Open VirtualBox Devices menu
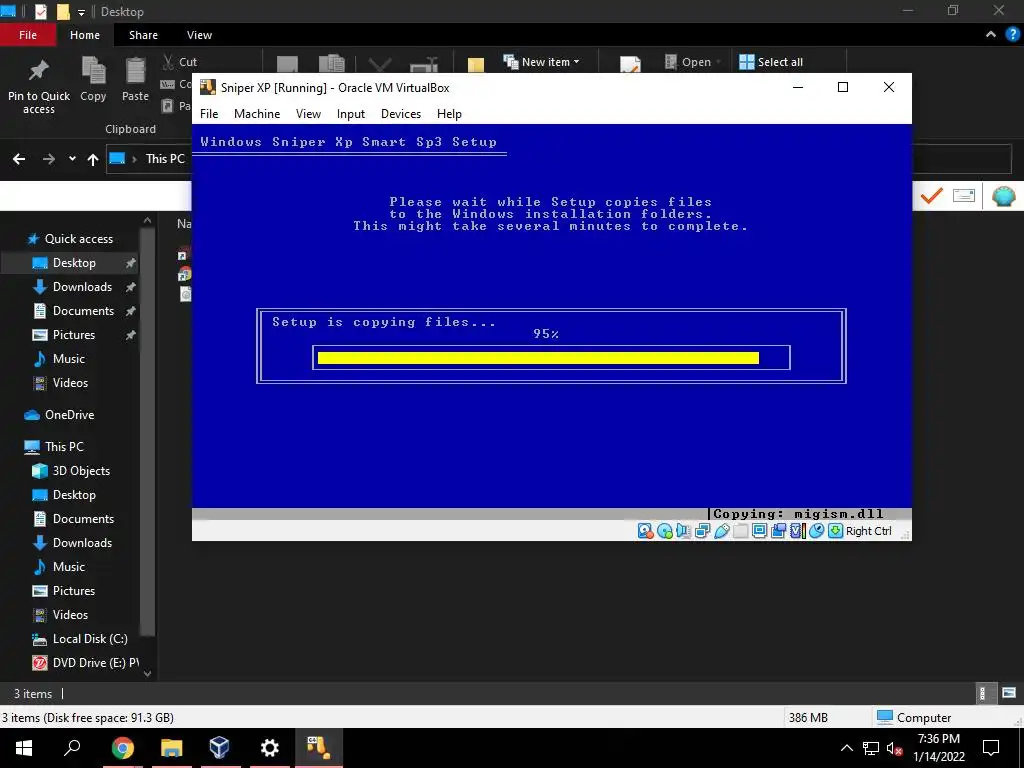 pyautogui.click(x=401, y=114)
